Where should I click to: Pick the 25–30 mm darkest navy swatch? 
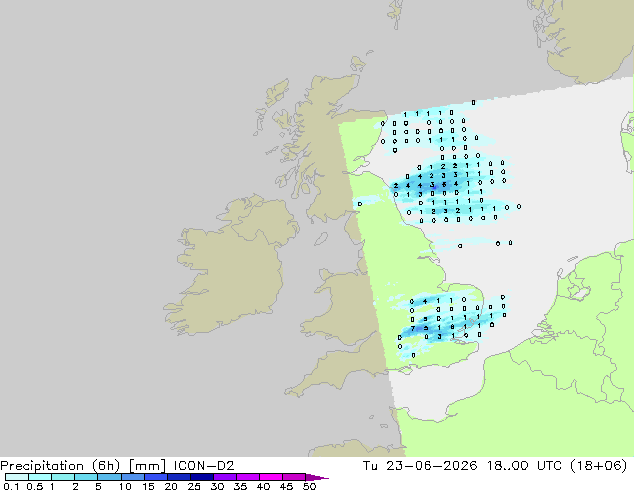[x=202, y=477]
